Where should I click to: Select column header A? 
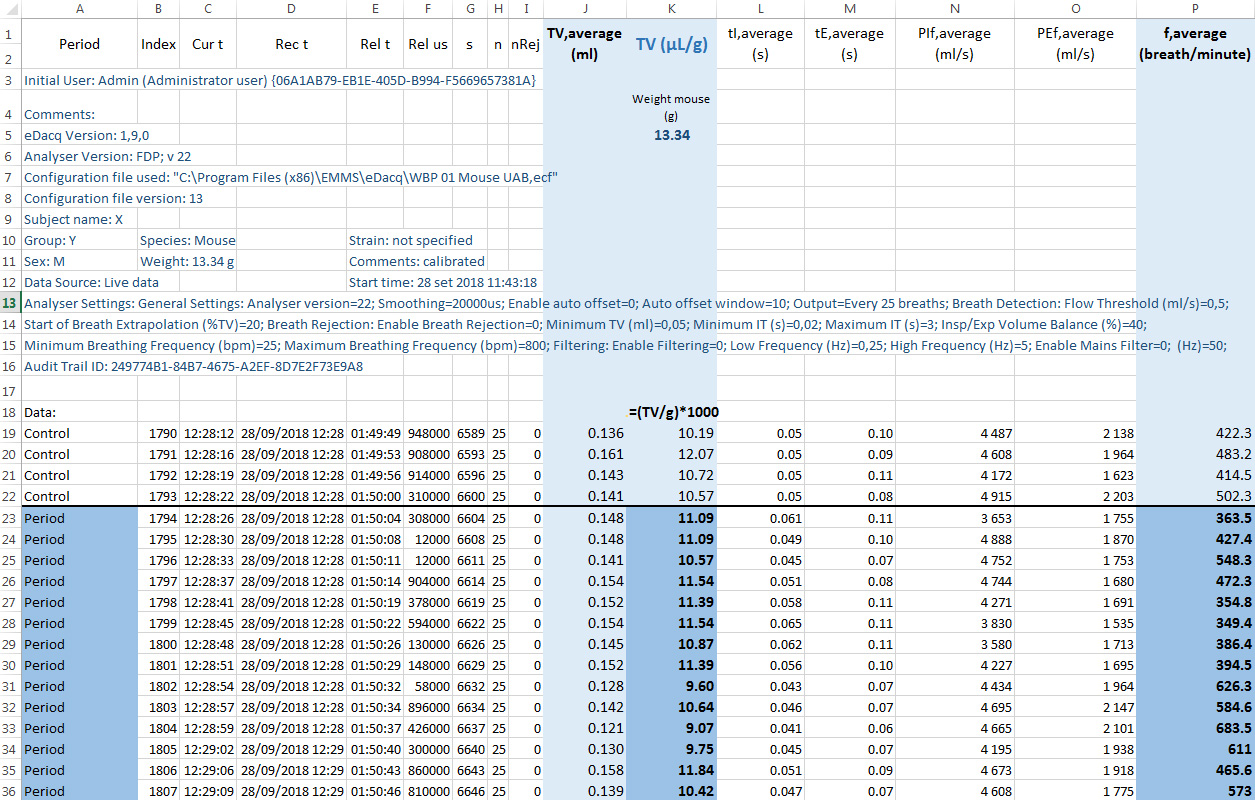[x=79, y=8]
